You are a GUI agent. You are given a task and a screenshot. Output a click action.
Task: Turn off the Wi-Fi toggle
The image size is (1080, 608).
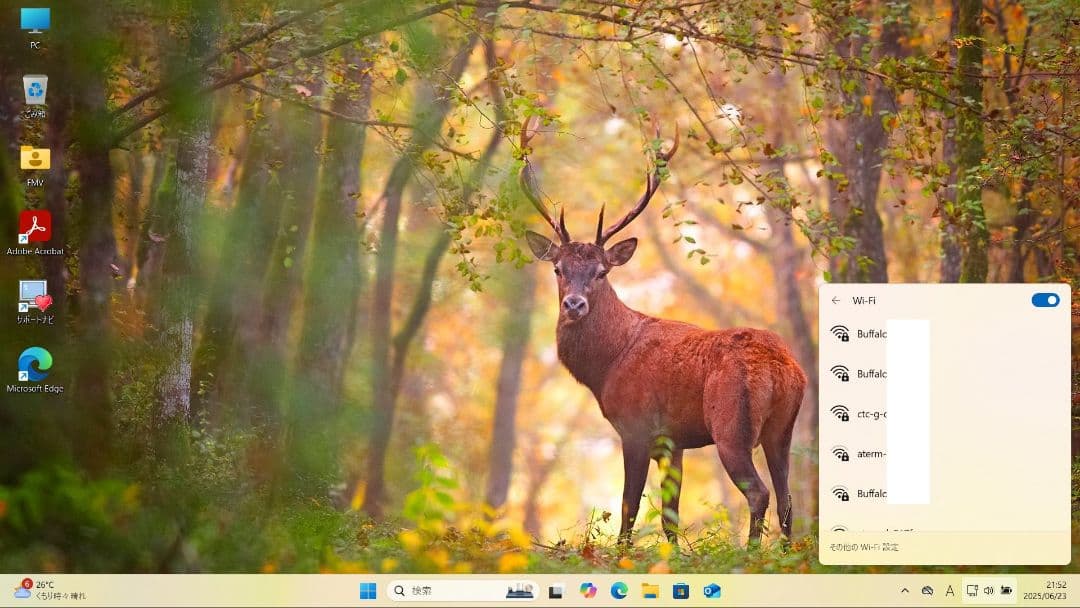pyautogui.click(x=1045, y=300)
